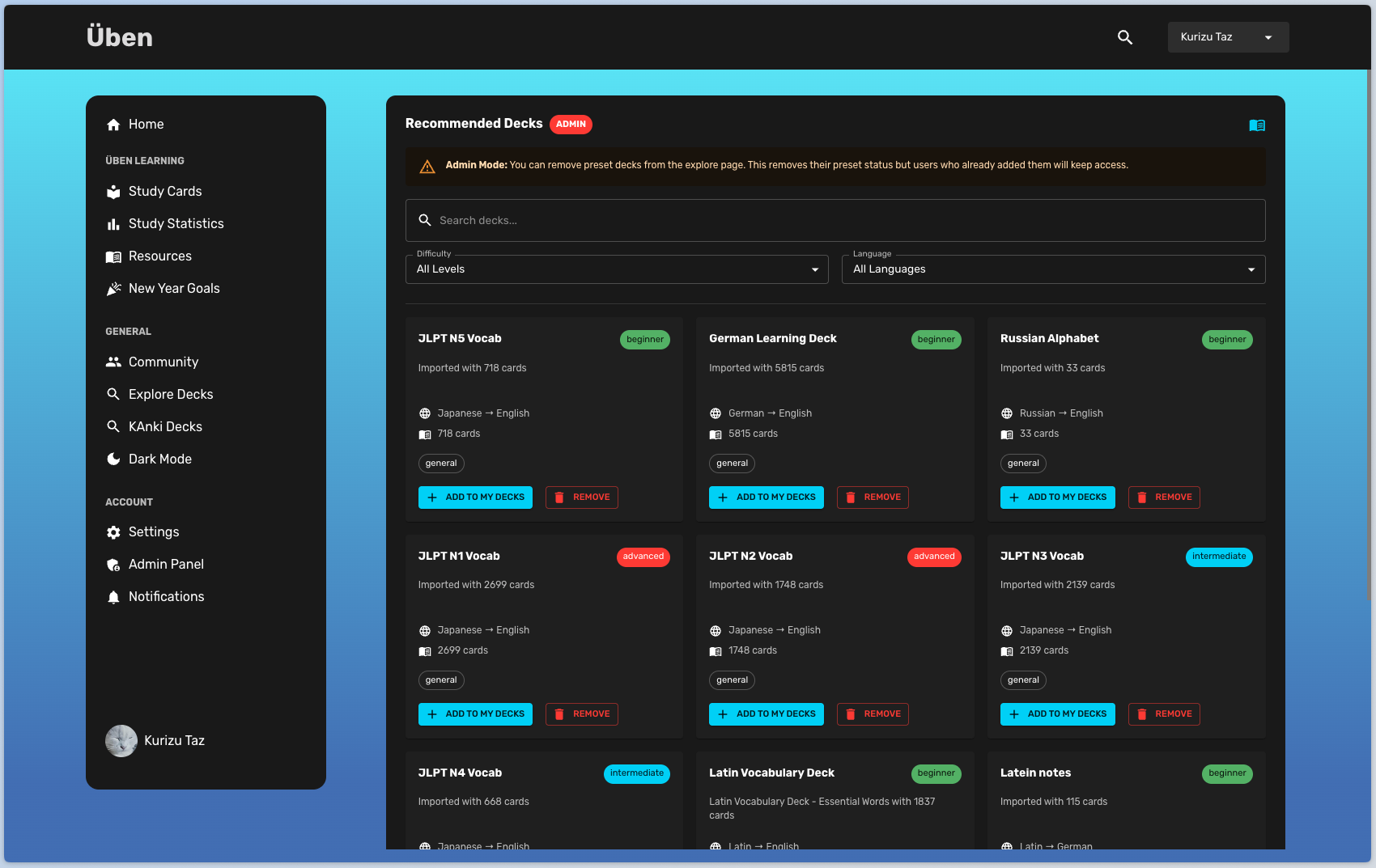Click the intermediate badge on JLPT N3 Vocab

[x=1219, y=557]
